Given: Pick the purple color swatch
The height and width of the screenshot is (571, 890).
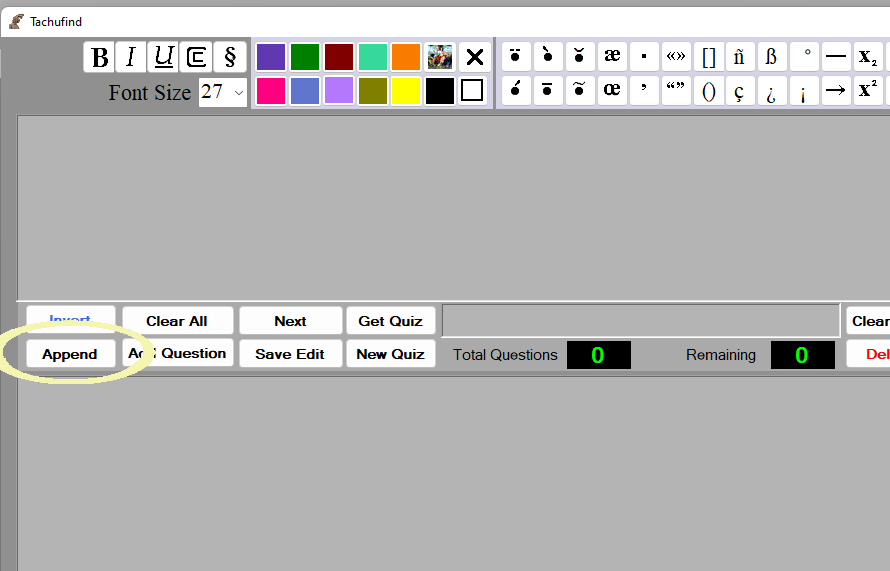Looking at the screenshot, I should (271, 57).
